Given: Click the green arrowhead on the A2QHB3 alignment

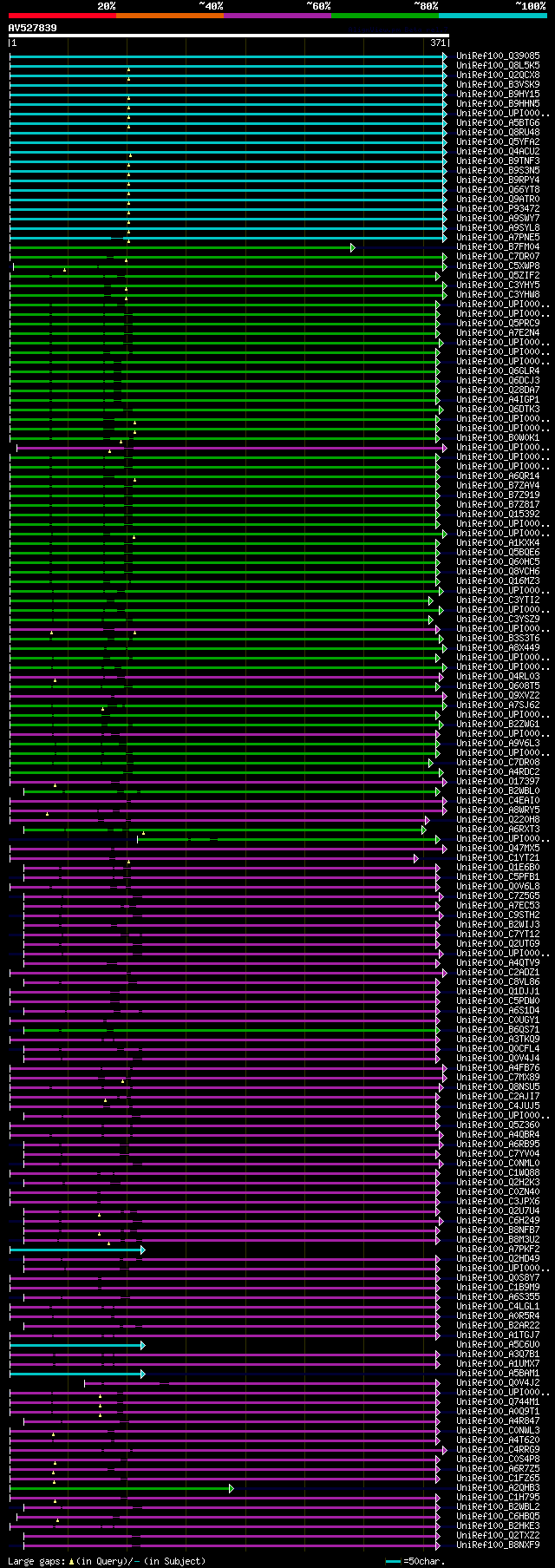Looking at the screenshot, I should [x=232, y=1488].
